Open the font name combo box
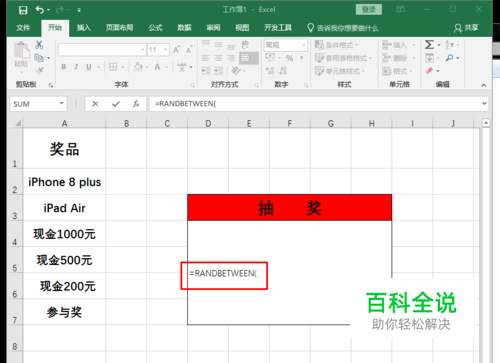The width and height of the screenshot is (500, 363). 102,50
